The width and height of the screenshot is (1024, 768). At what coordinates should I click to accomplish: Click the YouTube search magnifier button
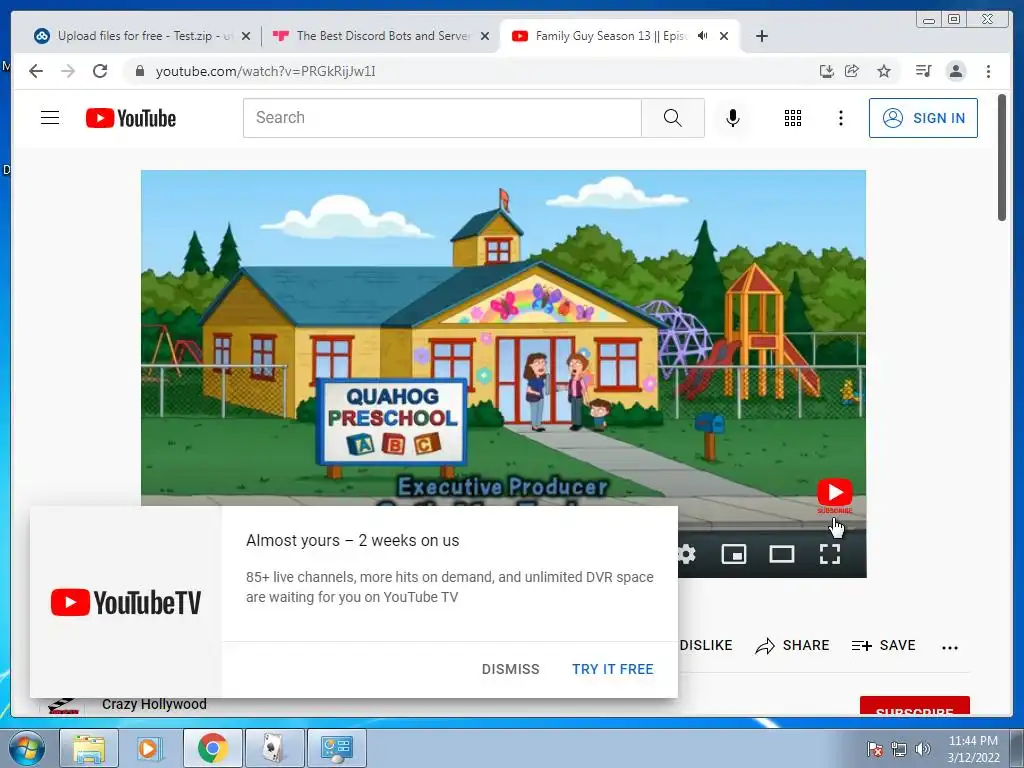673,118
